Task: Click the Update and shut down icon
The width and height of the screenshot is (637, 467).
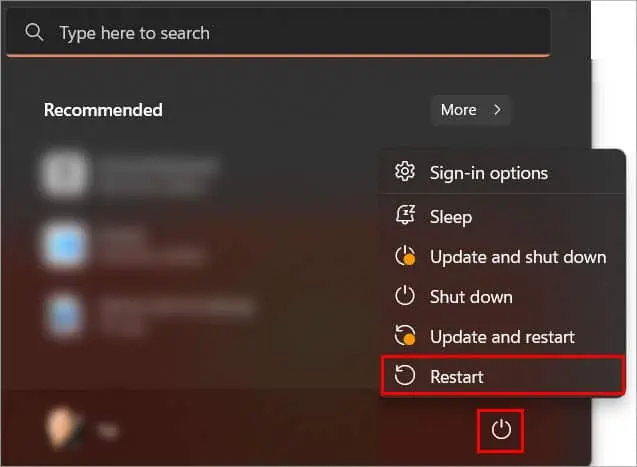Action: tap(405, 257)
